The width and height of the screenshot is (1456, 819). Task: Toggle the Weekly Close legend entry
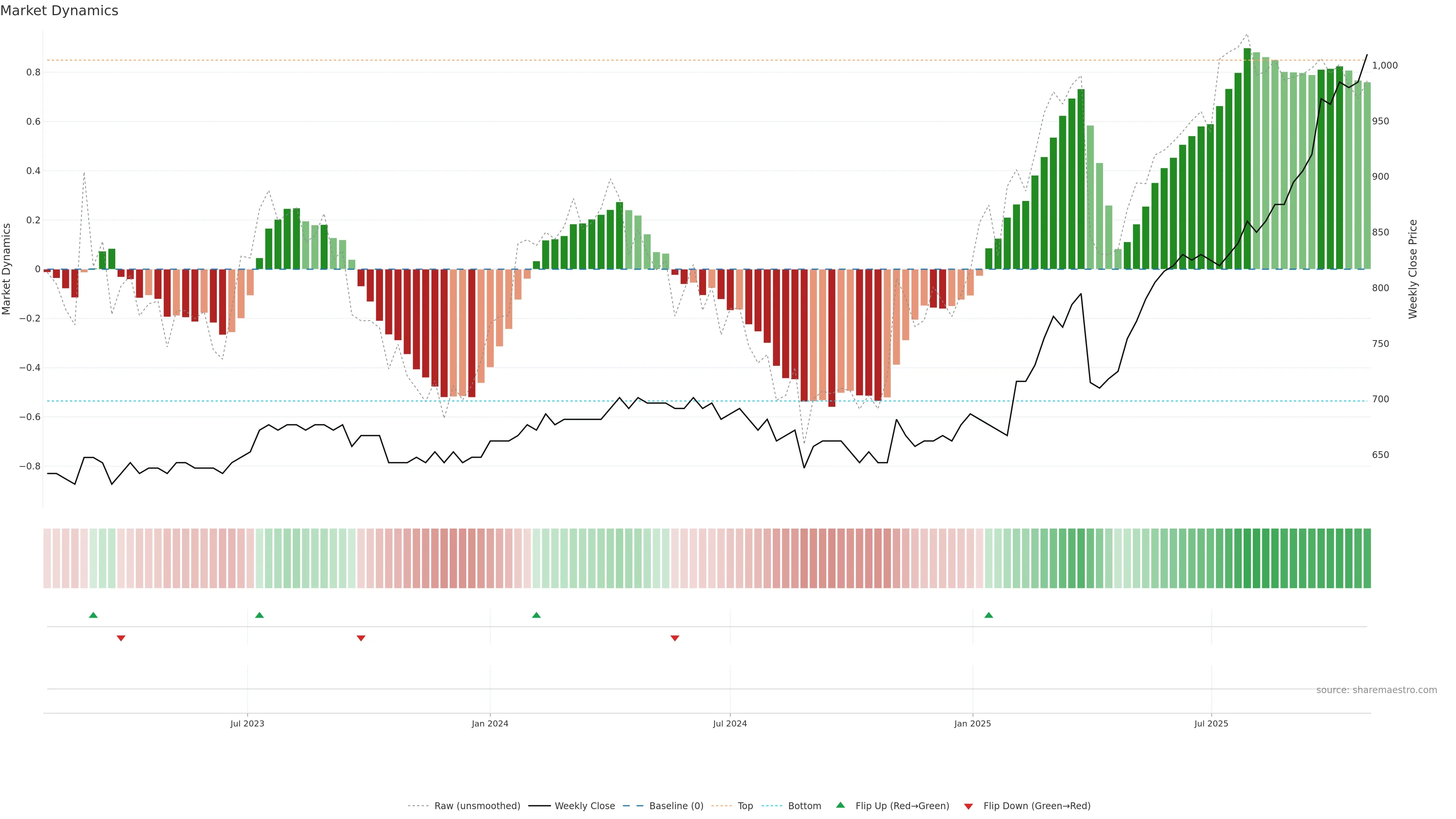[584, 806]
